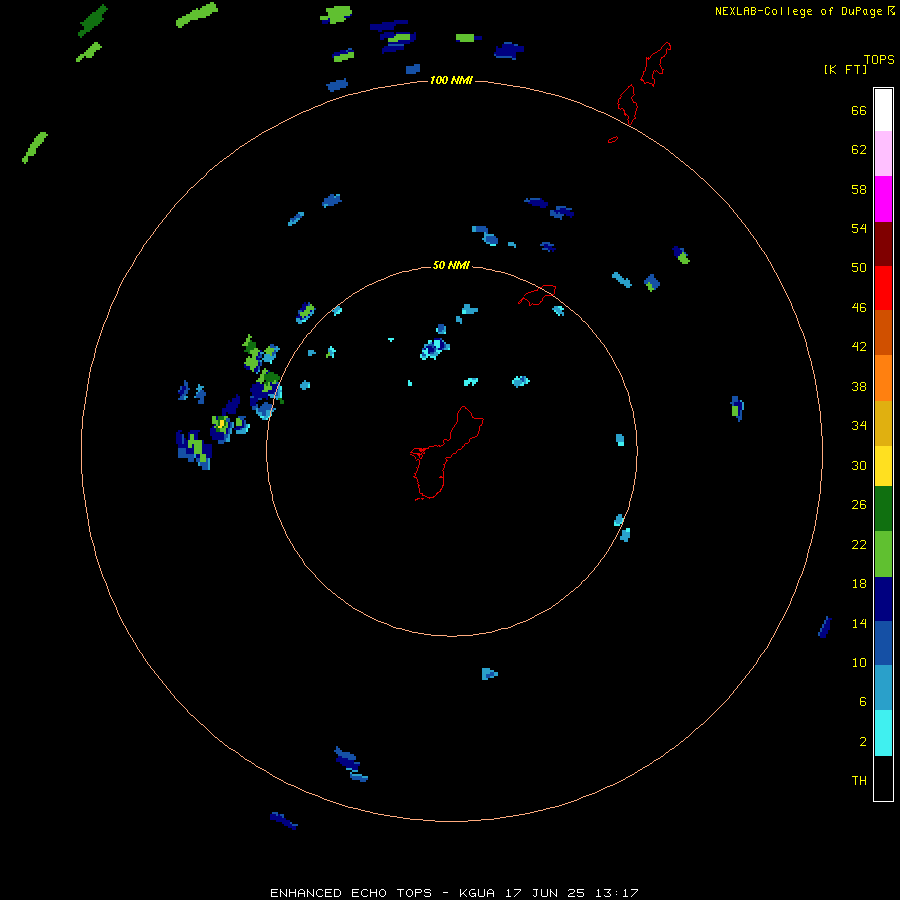This screenshot has width=900, height=900.
Task: Select the bright red legend swatch
Action: [883, 288]
